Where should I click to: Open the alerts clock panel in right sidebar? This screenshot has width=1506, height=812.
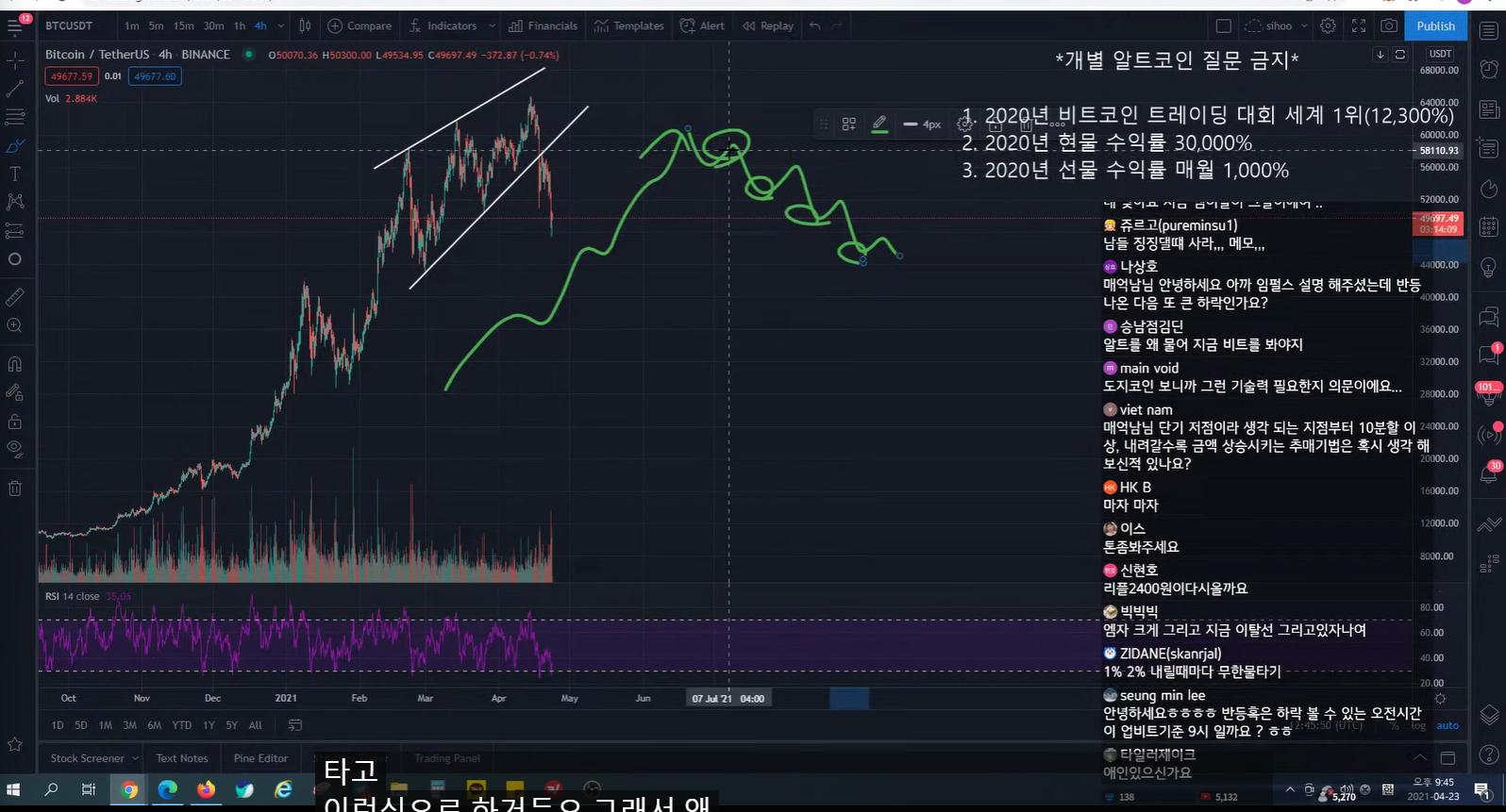(x=1489, y=70)
